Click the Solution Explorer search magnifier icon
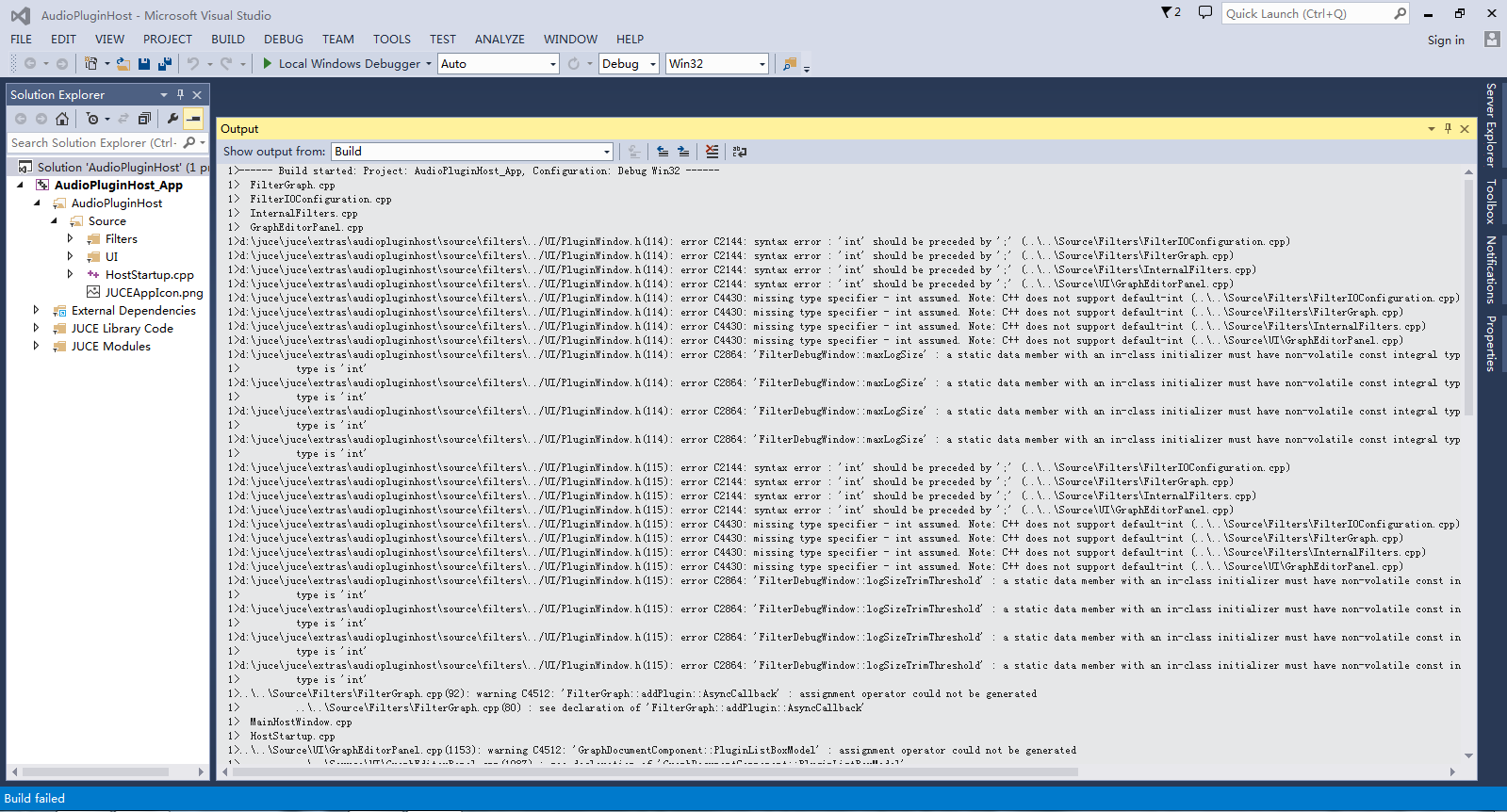The height and width of the screenshot is (812, 1507). click(x=189, y=142)
